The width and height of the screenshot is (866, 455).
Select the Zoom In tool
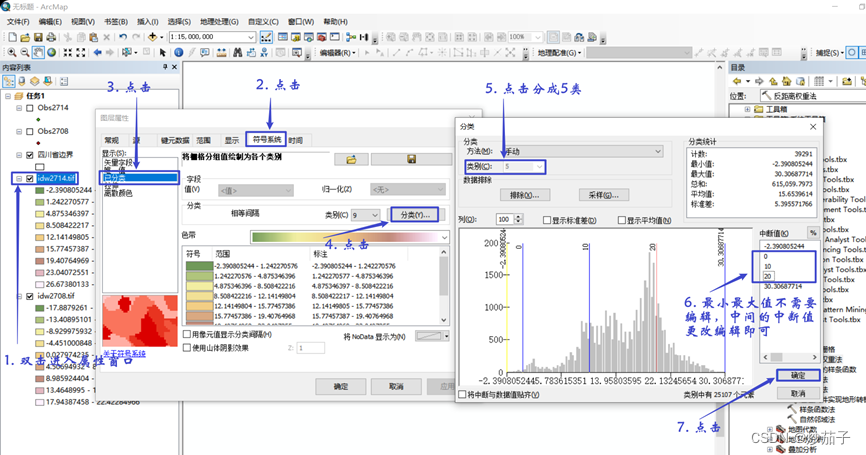coord(12,52)
